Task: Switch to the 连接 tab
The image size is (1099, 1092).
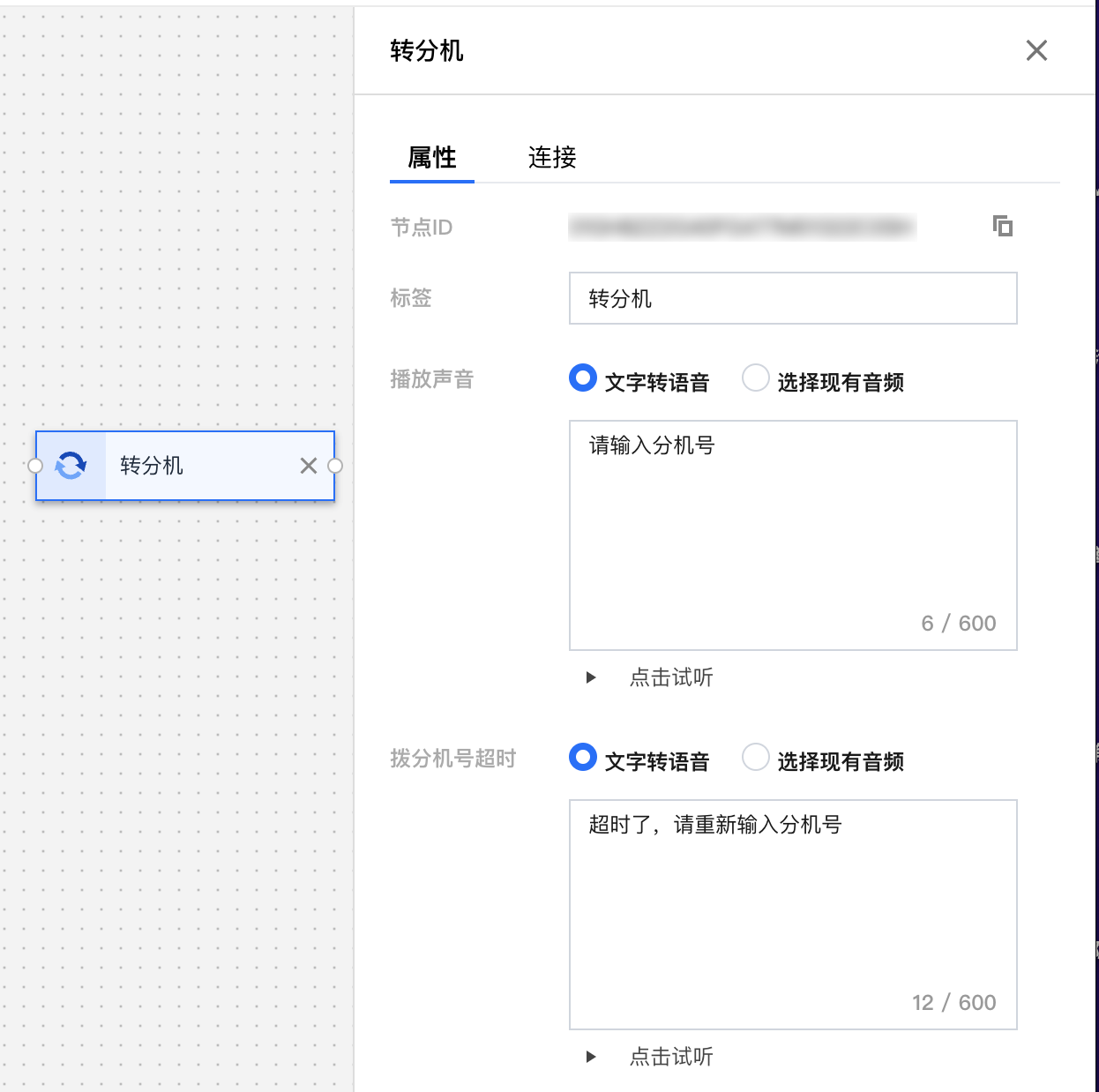Action: click(x=552, y=158)
